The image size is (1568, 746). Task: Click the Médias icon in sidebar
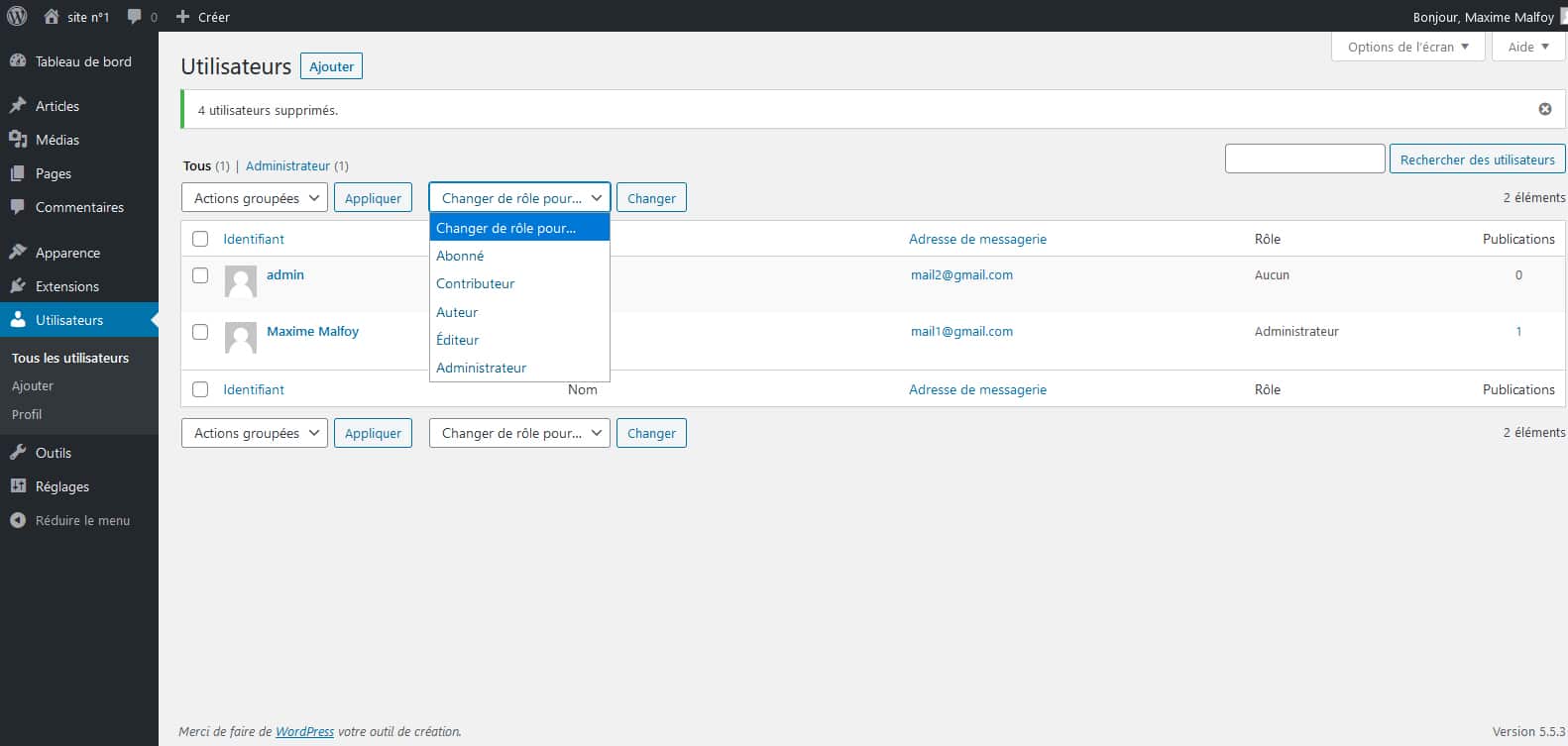[x=18, y=140]
